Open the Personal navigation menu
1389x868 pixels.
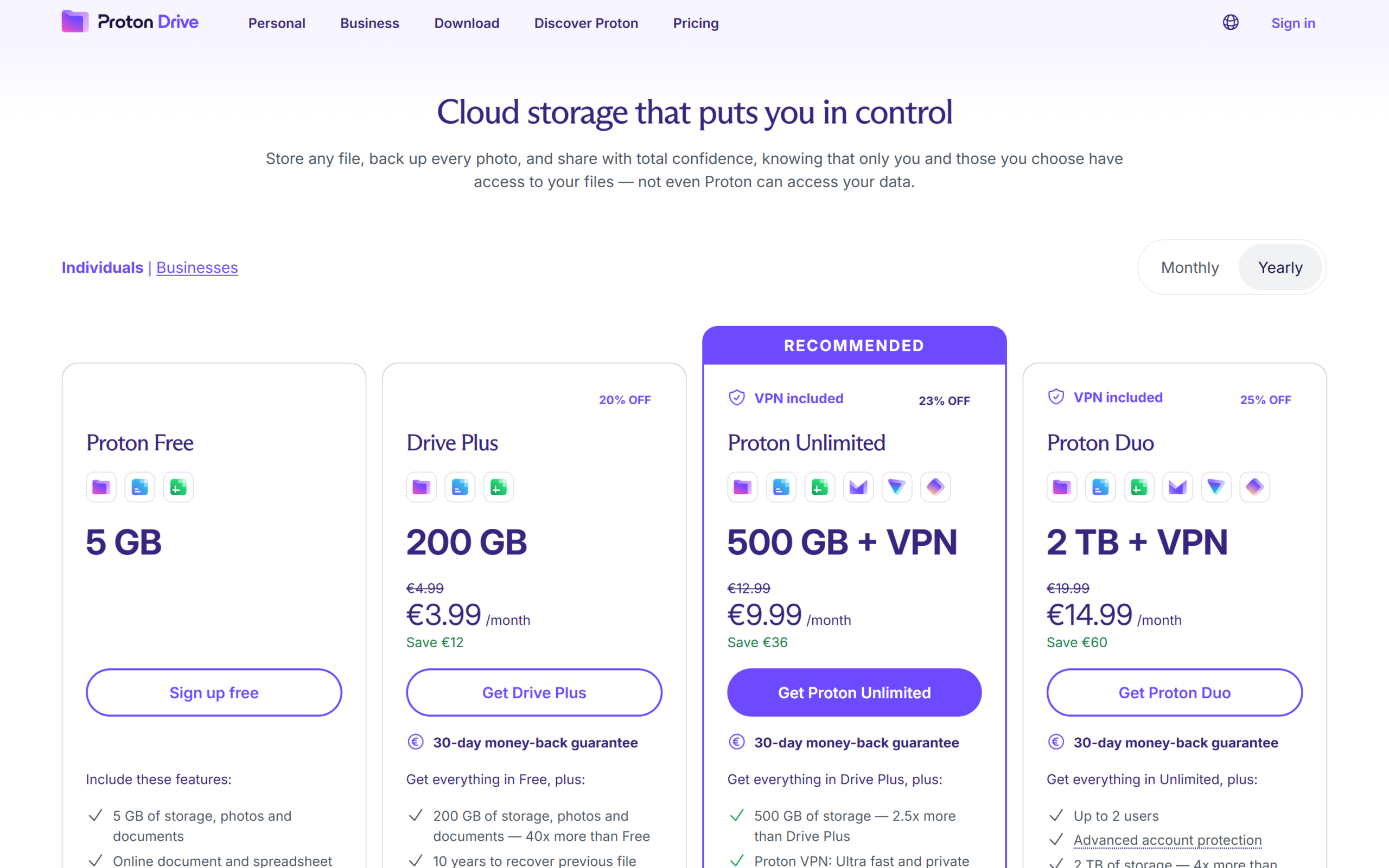tap(277, 23)
